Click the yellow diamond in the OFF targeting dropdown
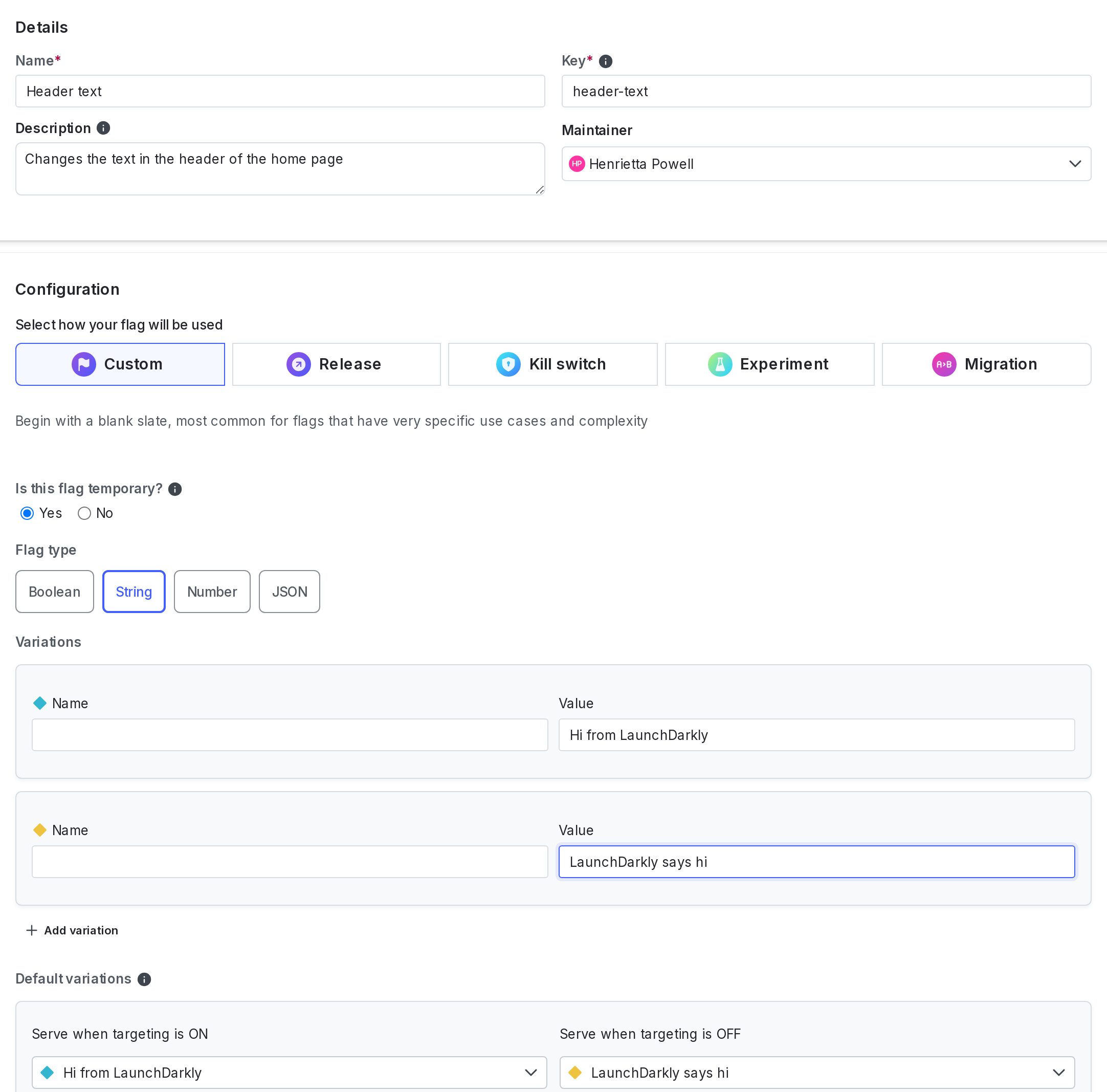The height and width of the screenshot is (1092, 1107). (575, 1073)
